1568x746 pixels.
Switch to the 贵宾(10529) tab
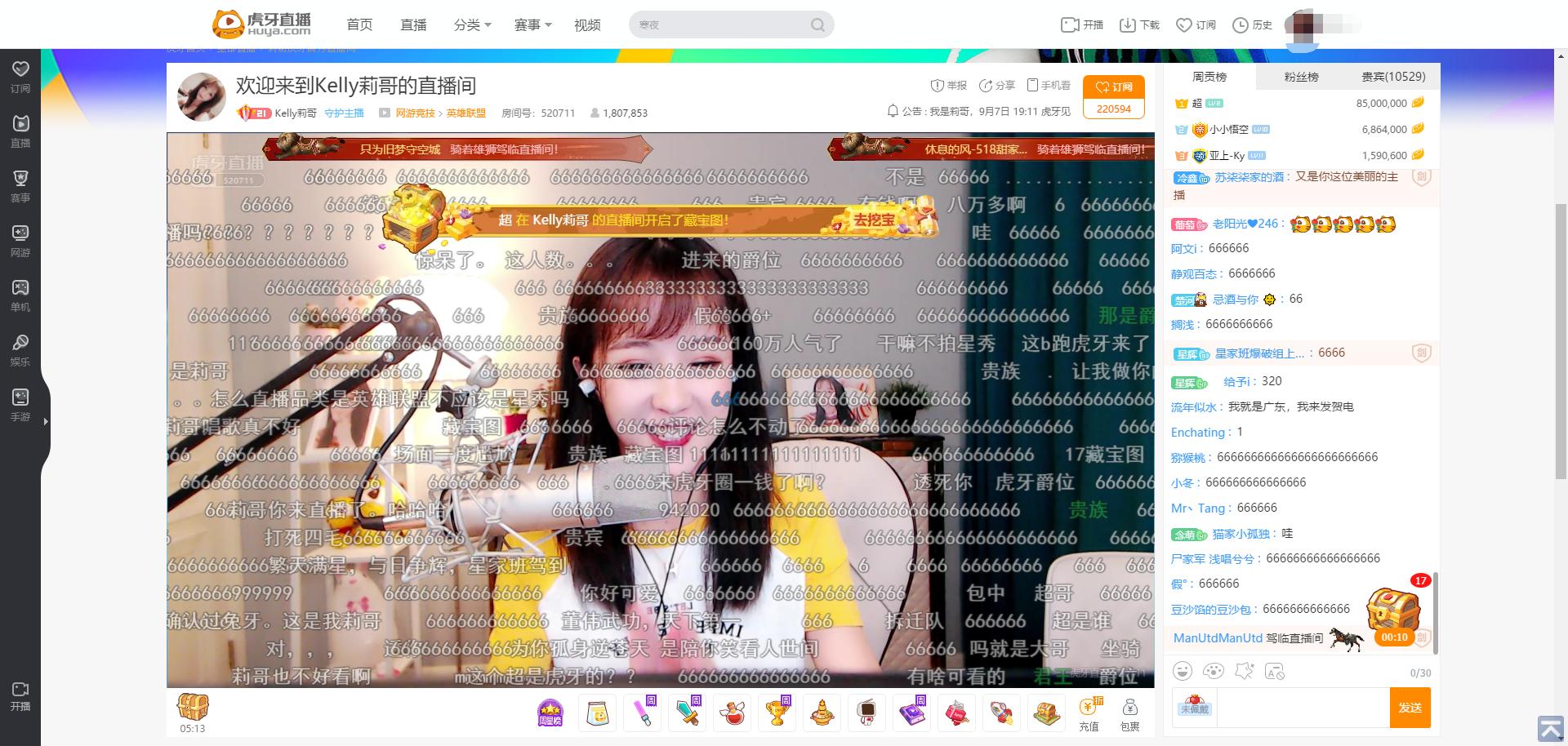(1393, 77)
